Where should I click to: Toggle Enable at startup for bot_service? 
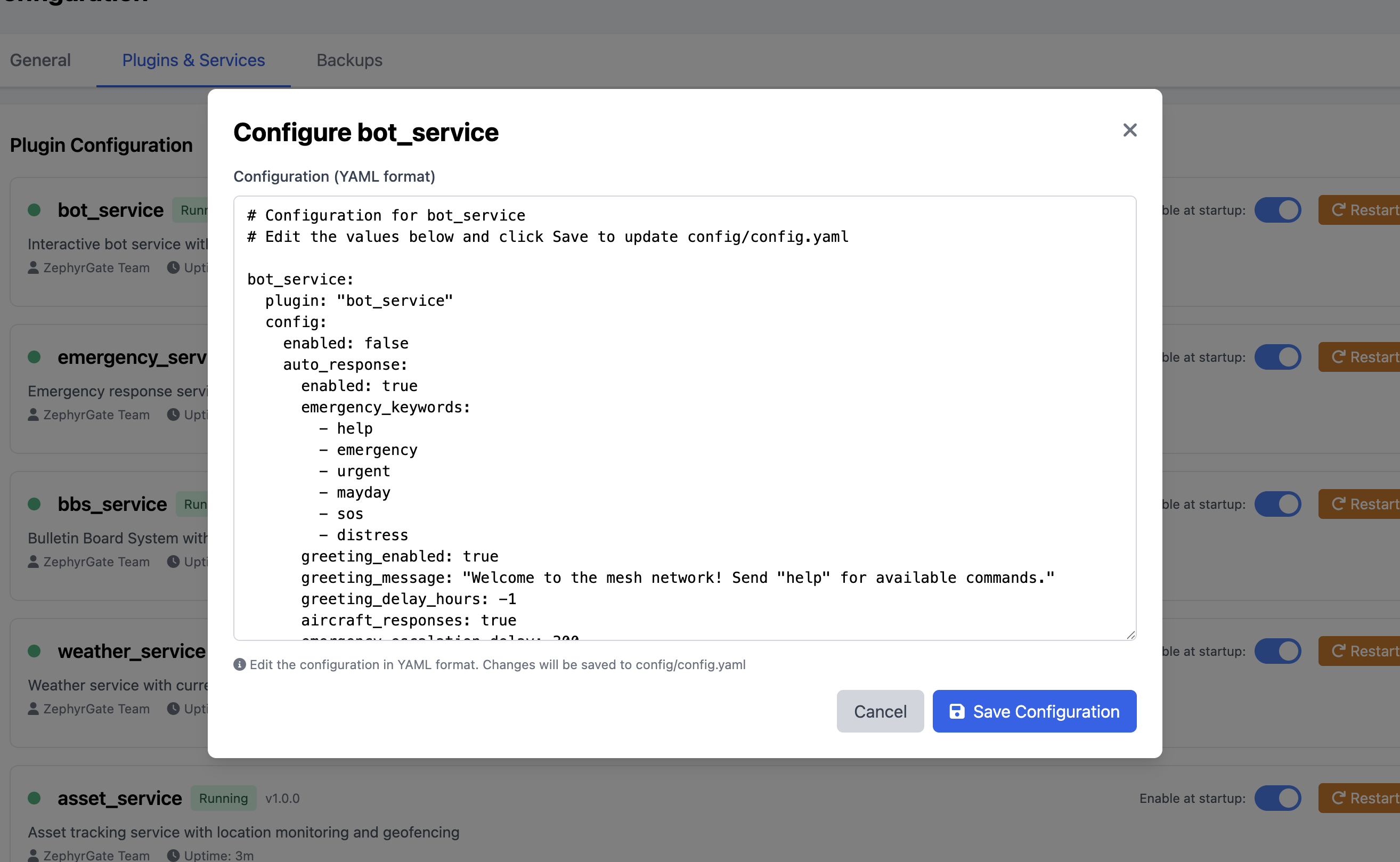click(x=1278, y=210)
